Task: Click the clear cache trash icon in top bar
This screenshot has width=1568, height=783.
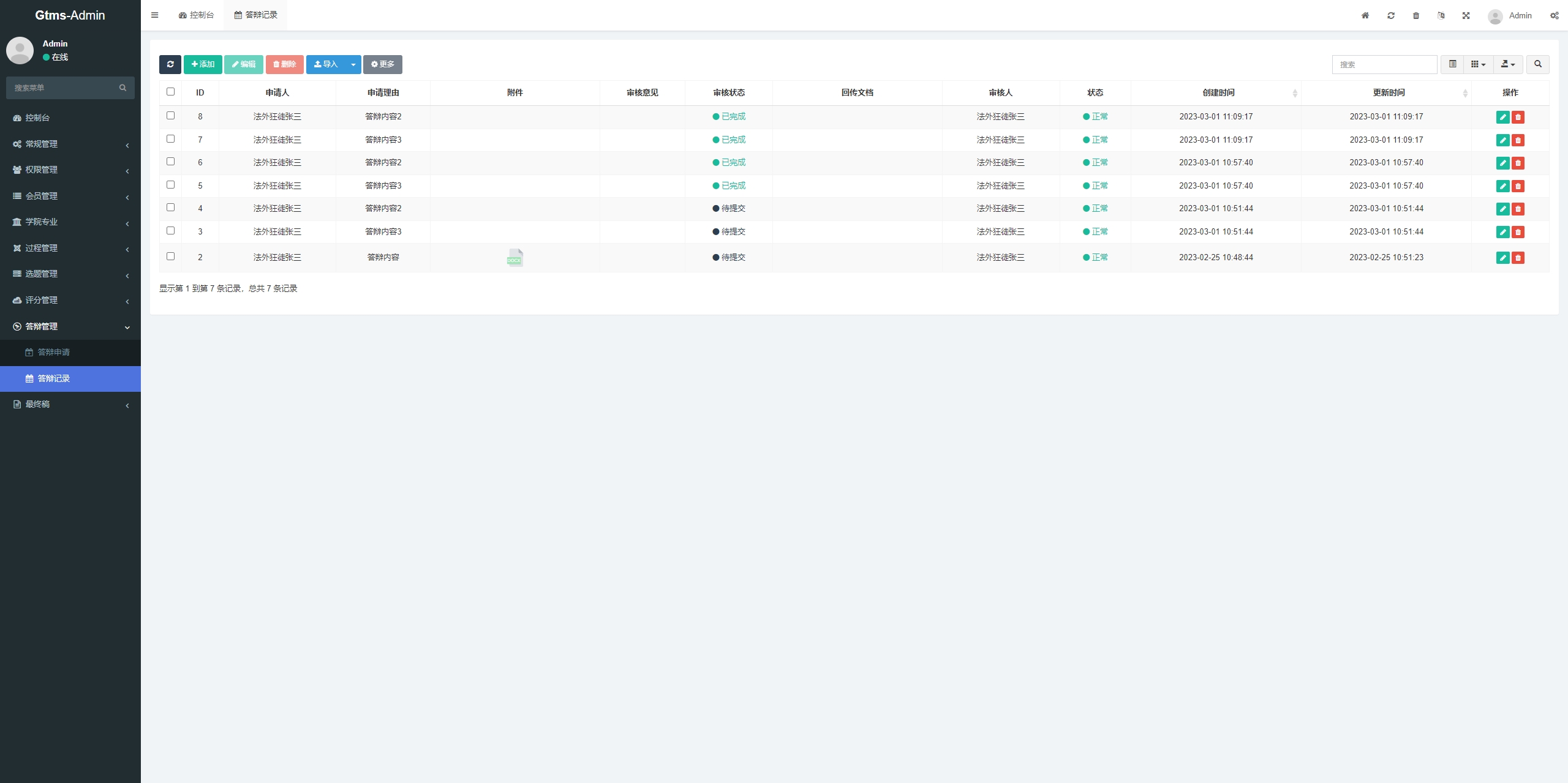Action: (1416, 15)
